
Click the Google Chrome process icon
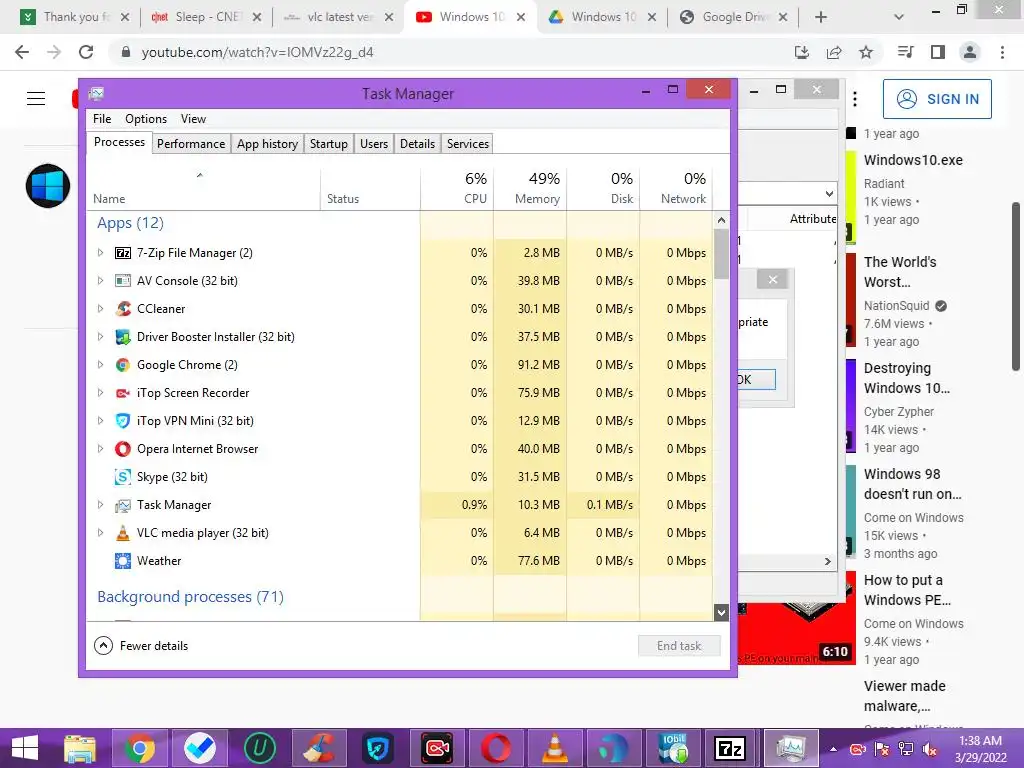(123, 365)
